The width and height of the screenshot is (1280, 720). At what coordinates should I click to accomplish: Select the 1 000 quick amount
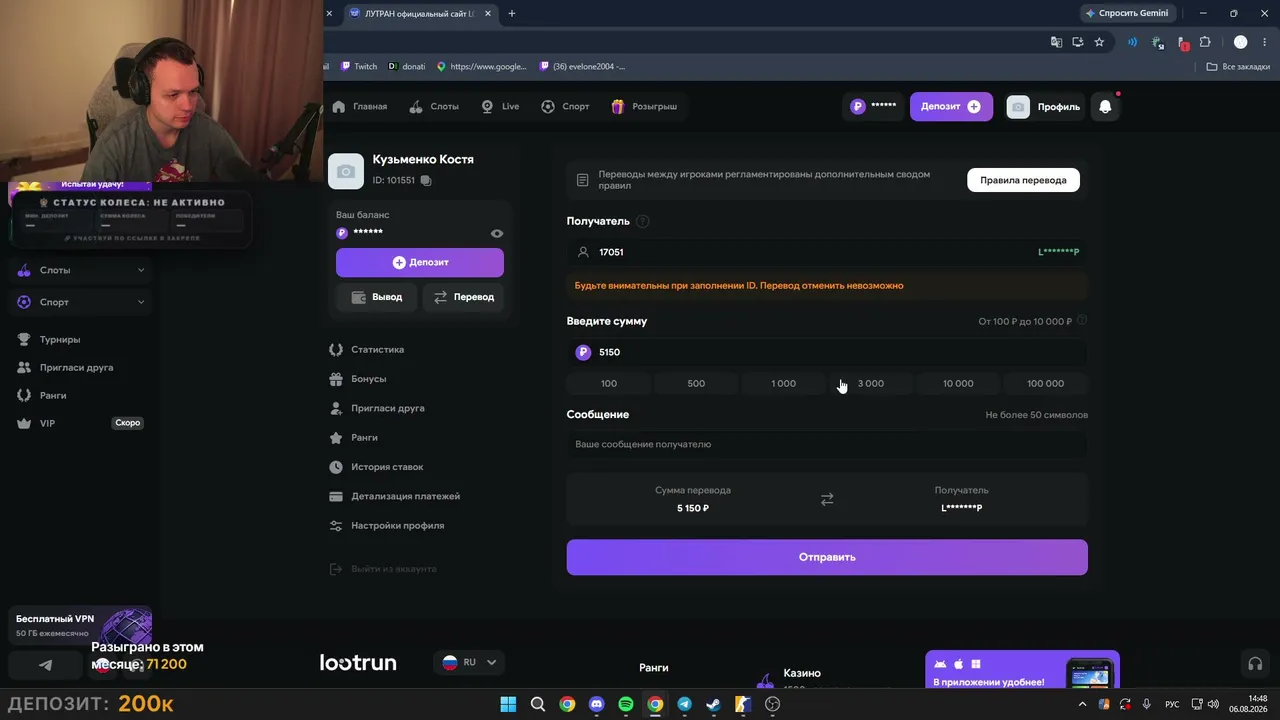pyautogui.click(x=784, y=384)
